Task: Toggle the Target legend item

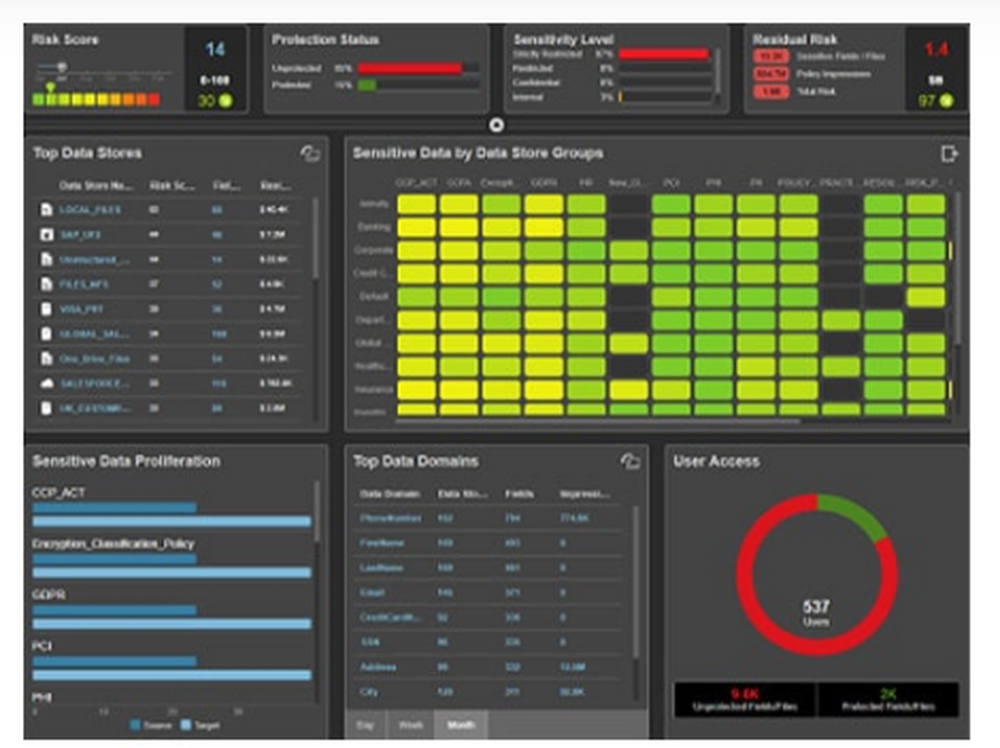Action: coord(201,725)
